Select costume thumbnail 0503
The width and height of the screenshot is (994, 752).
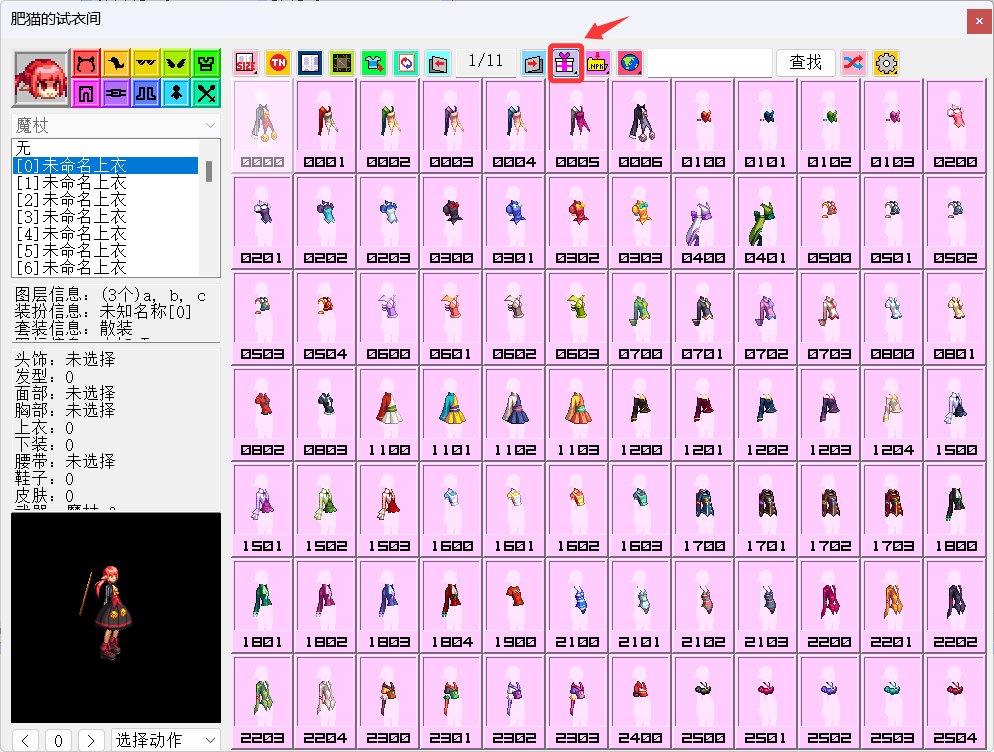(x=262, y=318)
